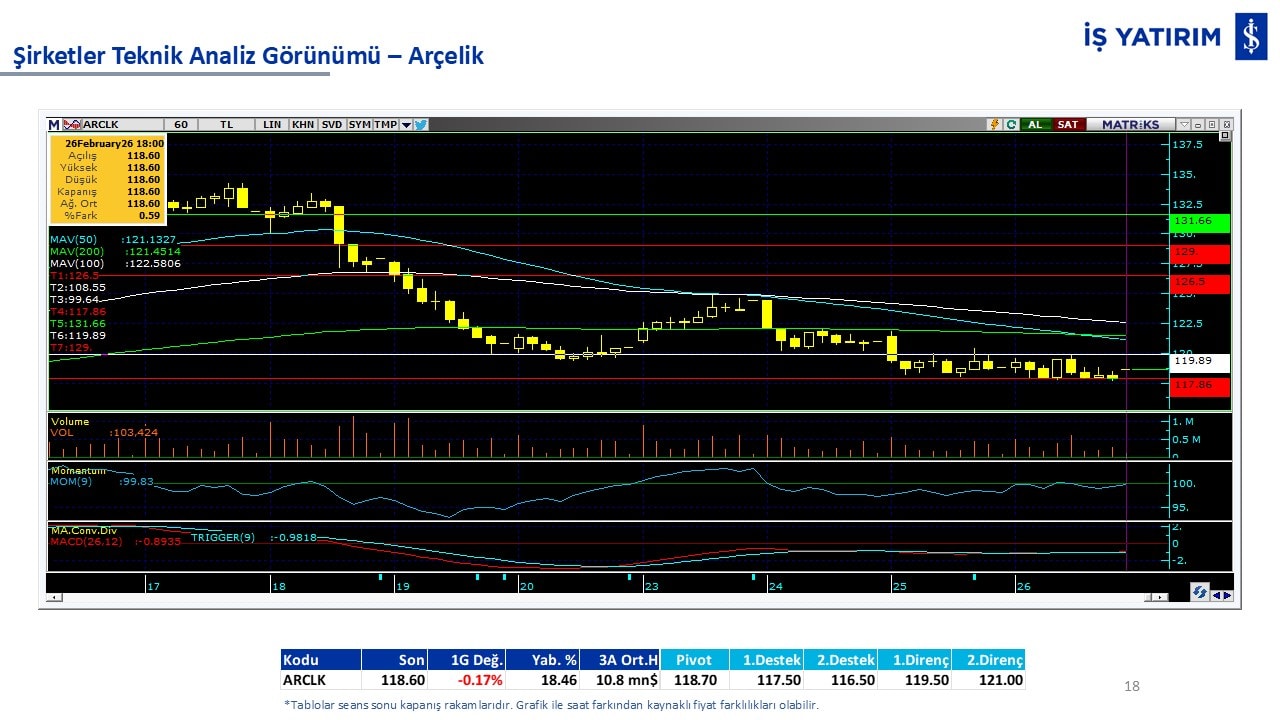Click the Matriks M logo icon

[x=54, y=125]
